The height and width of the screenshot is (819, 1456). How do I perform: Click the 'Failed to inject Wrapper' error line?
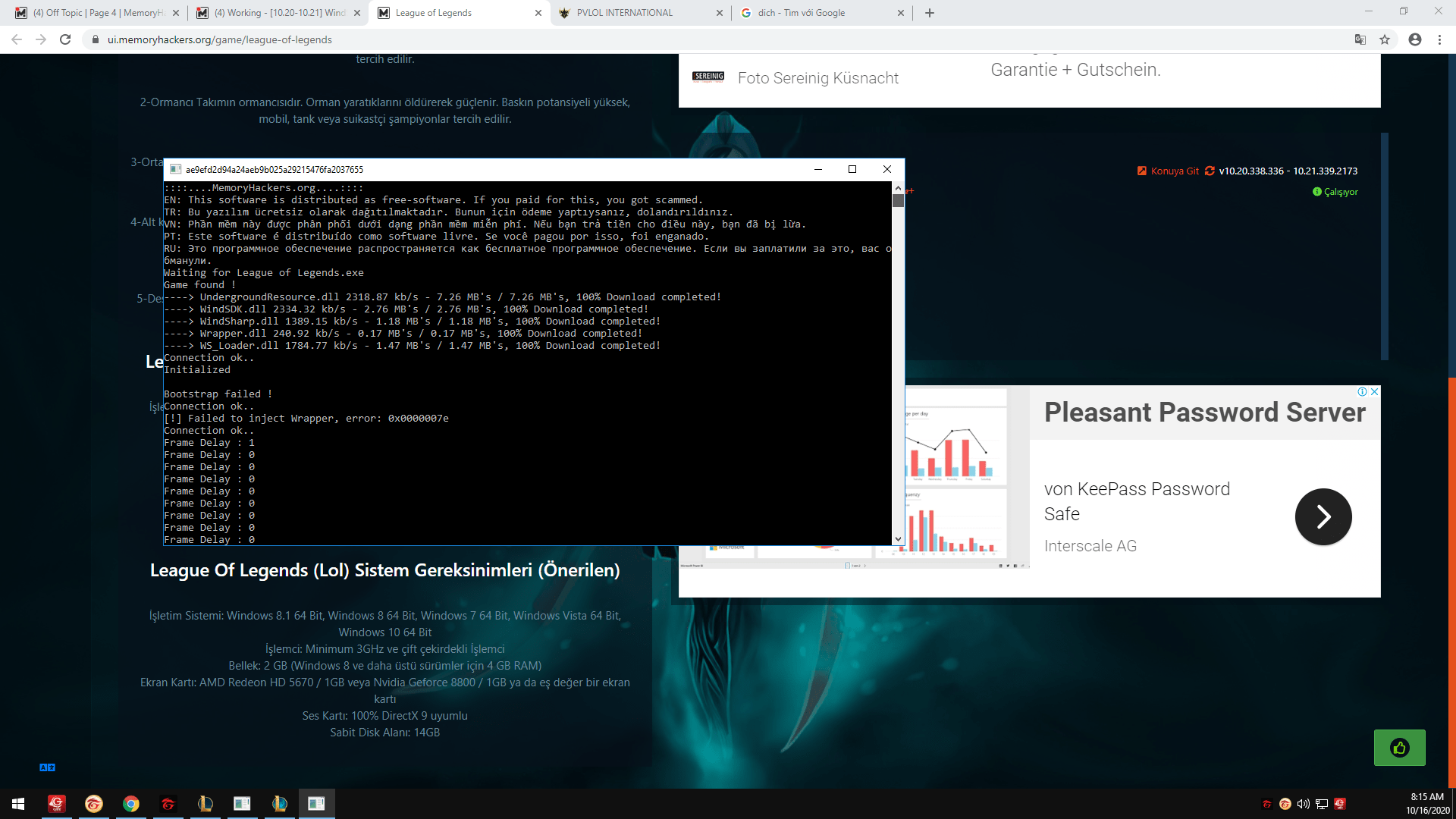click(306, 419)
